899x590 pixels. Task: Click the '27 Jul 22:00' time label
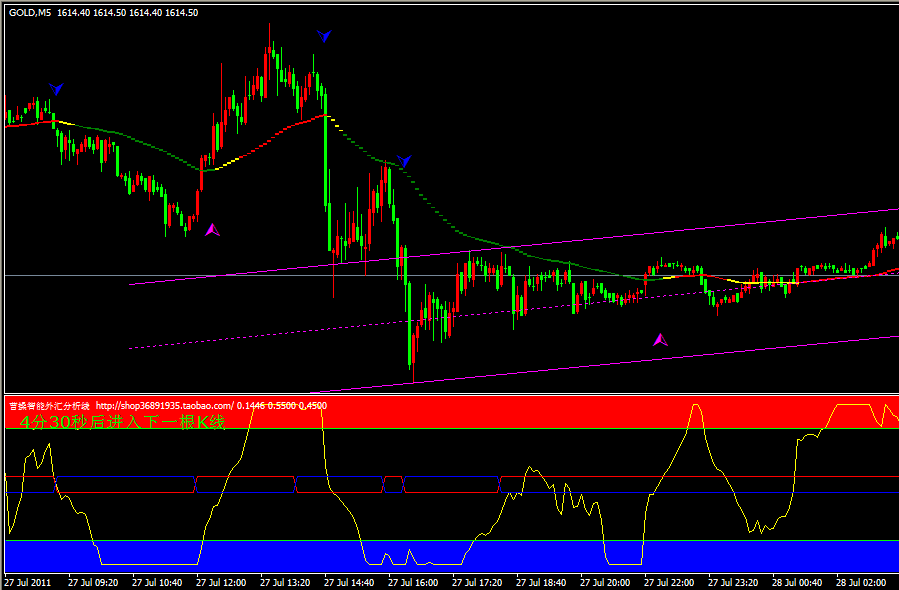[x=669, y=583]
